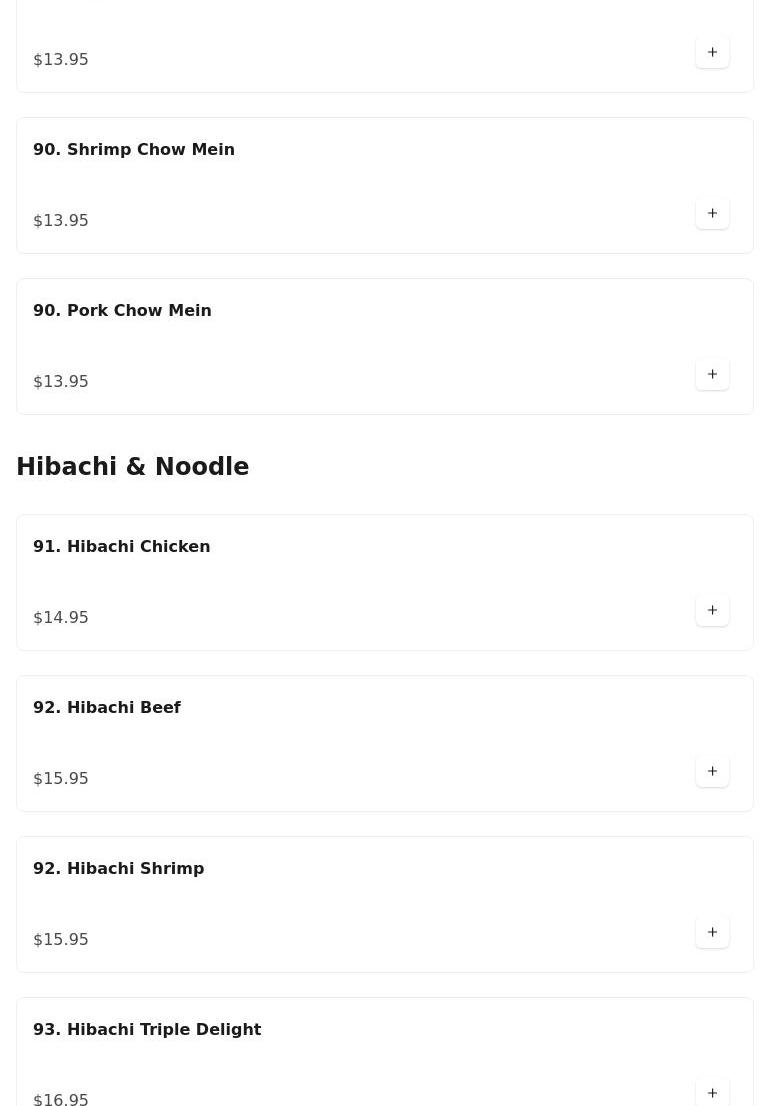Open the 90. Shrimp Chow Mein title
The width and height of the screenshot is (770, 1106).
134,149
